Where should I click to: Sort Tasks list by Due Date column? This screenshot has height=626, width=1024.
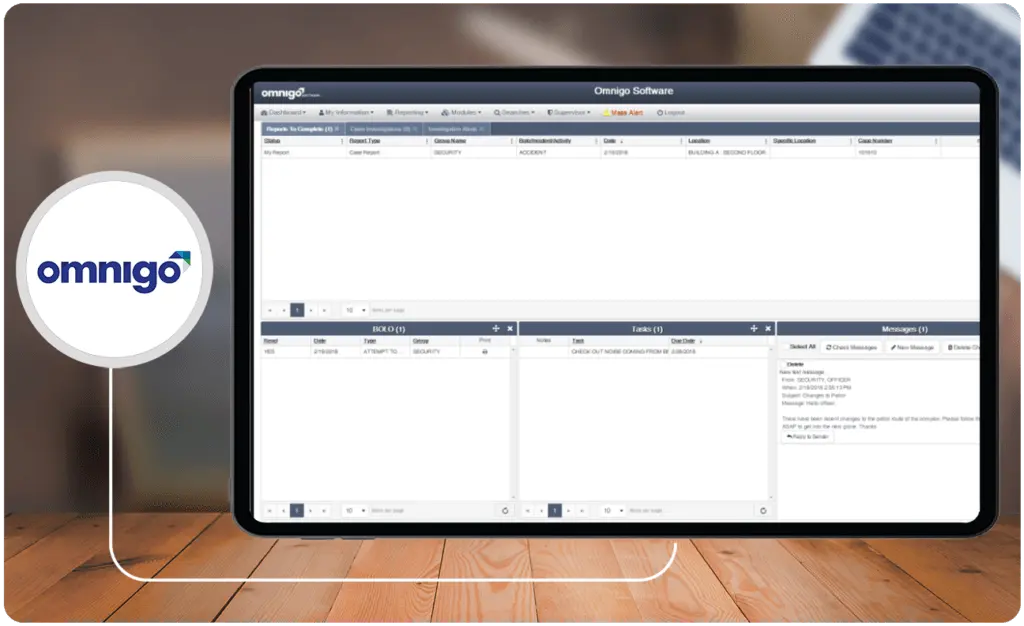[682, 341]
